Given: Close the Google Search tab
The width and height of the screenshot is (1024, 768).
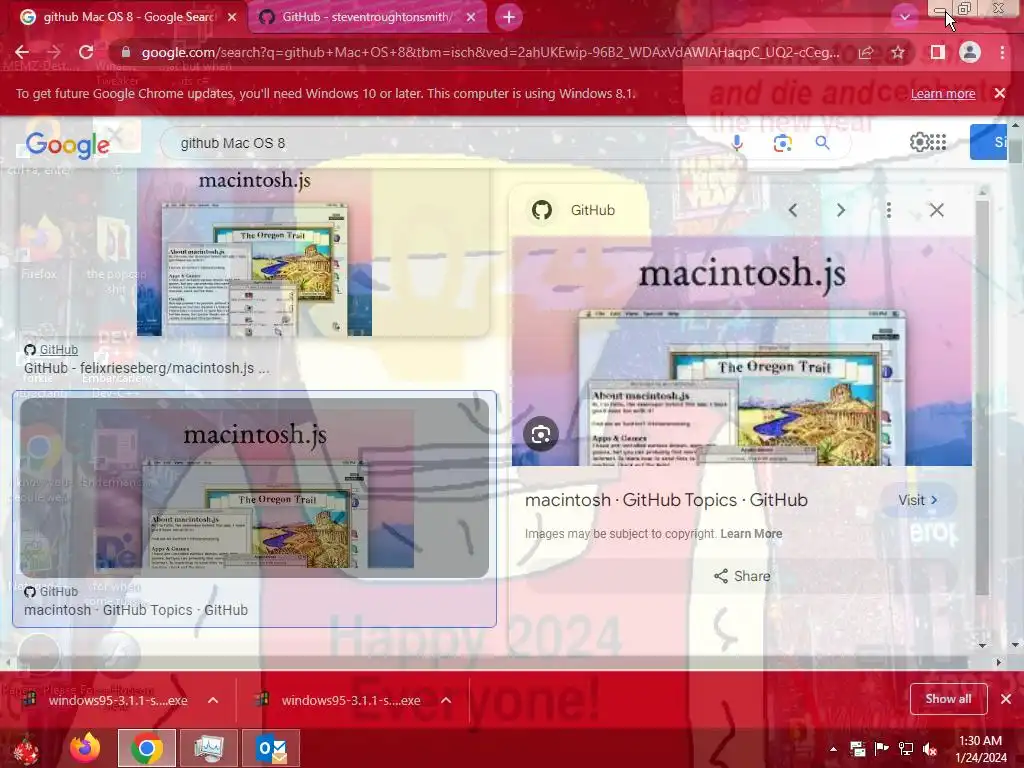Looking at the screenshot, I should coord(232,17).
